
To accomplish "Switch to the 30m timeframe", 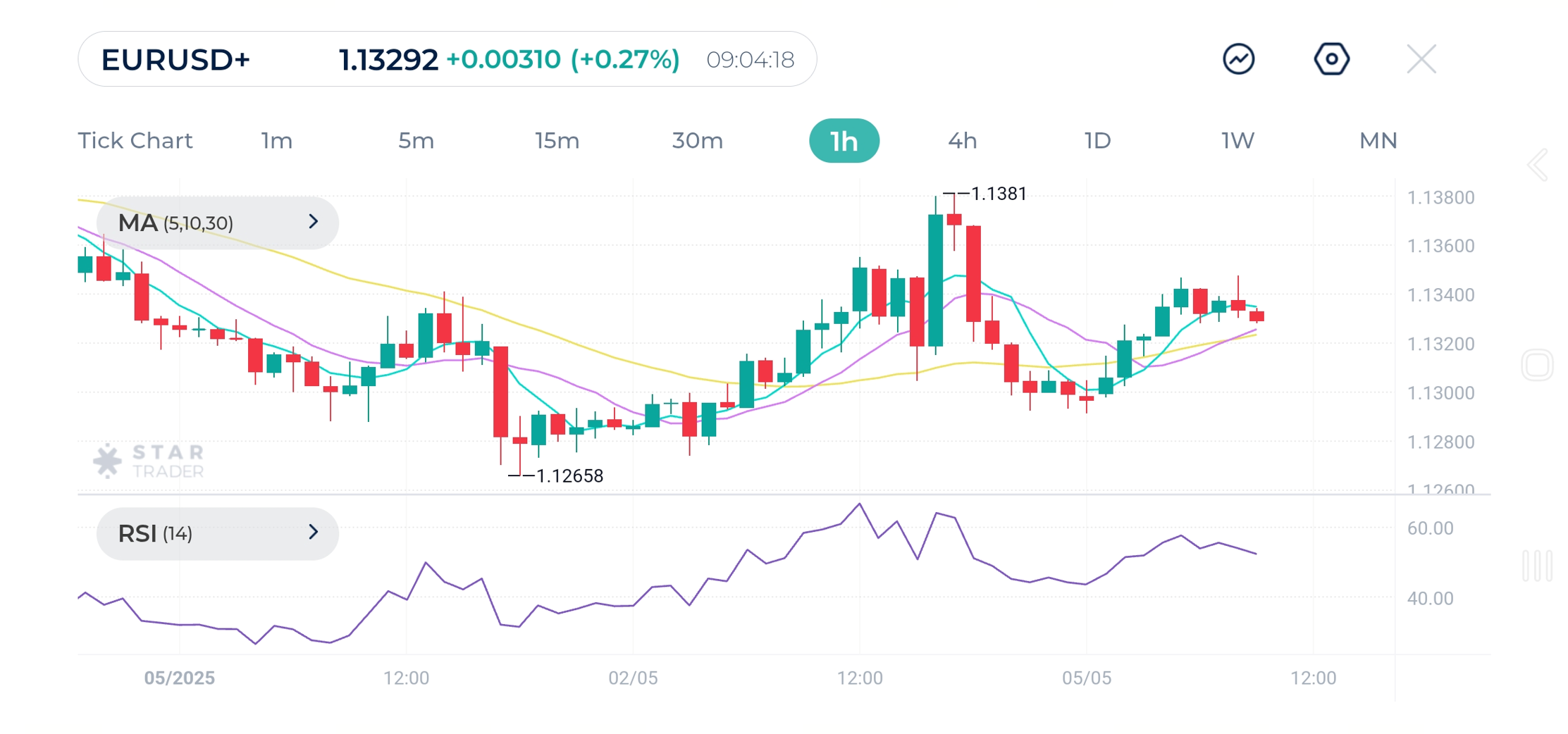I will click(x=698, y=141).
